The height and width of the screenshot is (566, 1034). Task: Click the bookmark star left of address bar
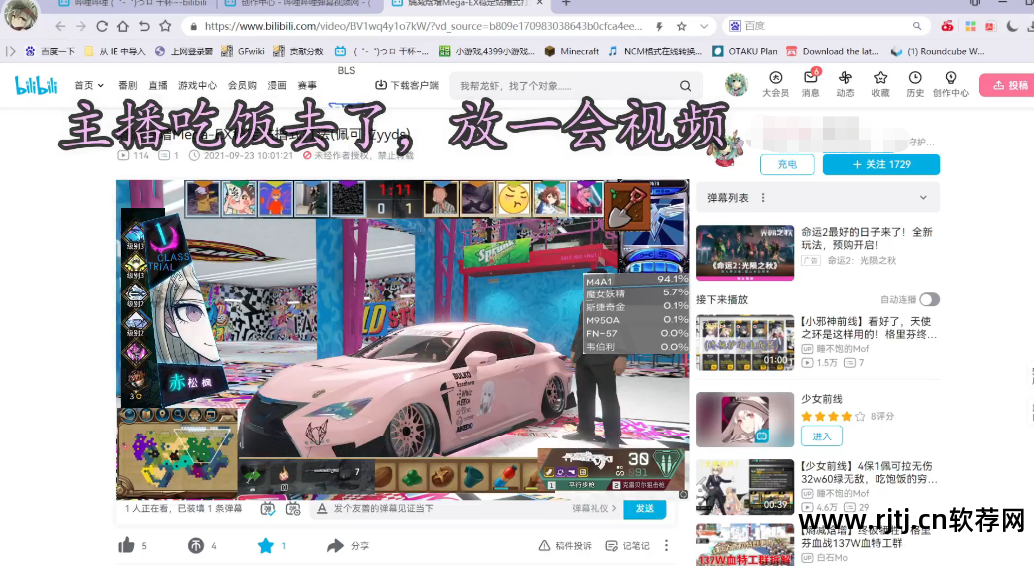165,26
